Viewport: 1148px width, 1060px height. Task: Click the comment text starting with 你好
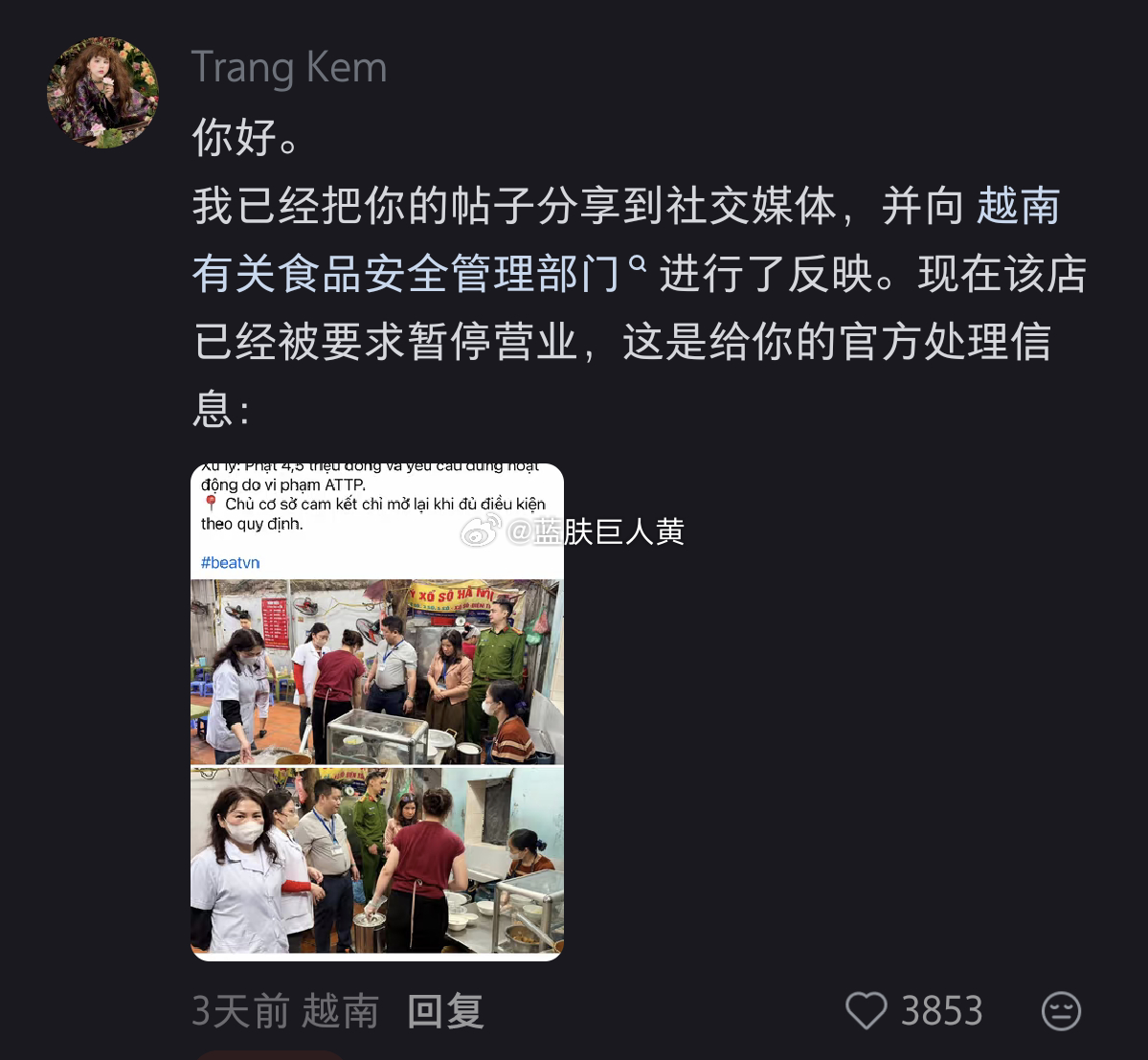244,137
